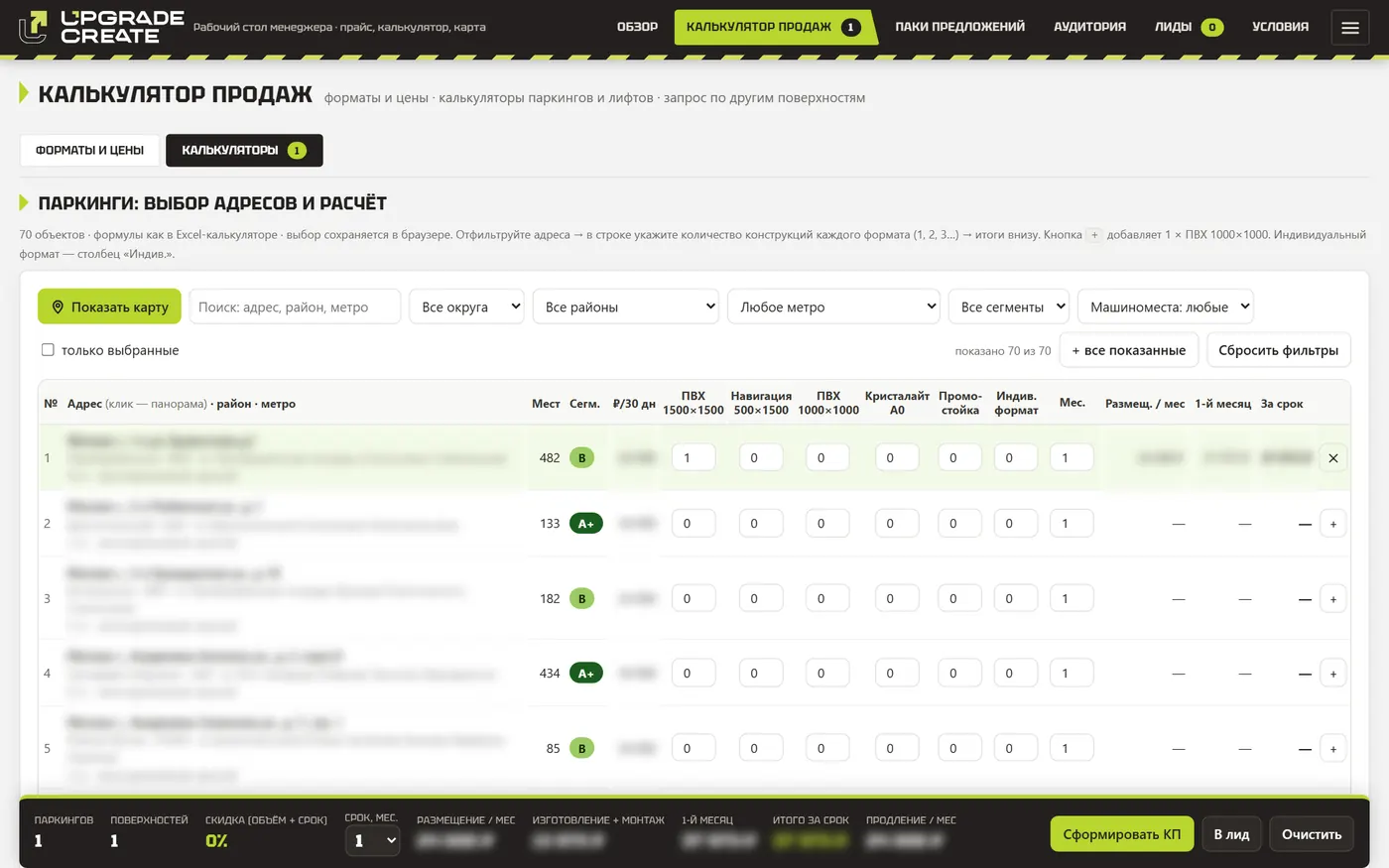This screenshot has height=868, width=1389.
Task: Click the A+ segment badge in row 4
Action: [585, 674]
